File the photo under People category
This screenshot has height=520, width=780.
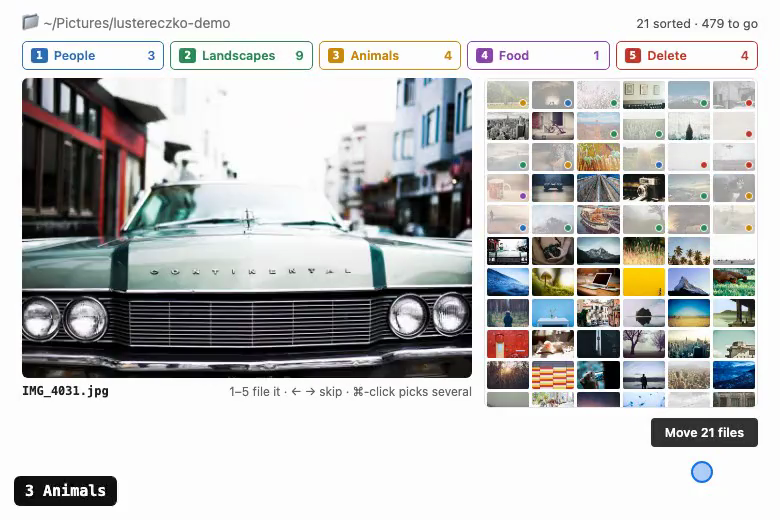point(93,56)
